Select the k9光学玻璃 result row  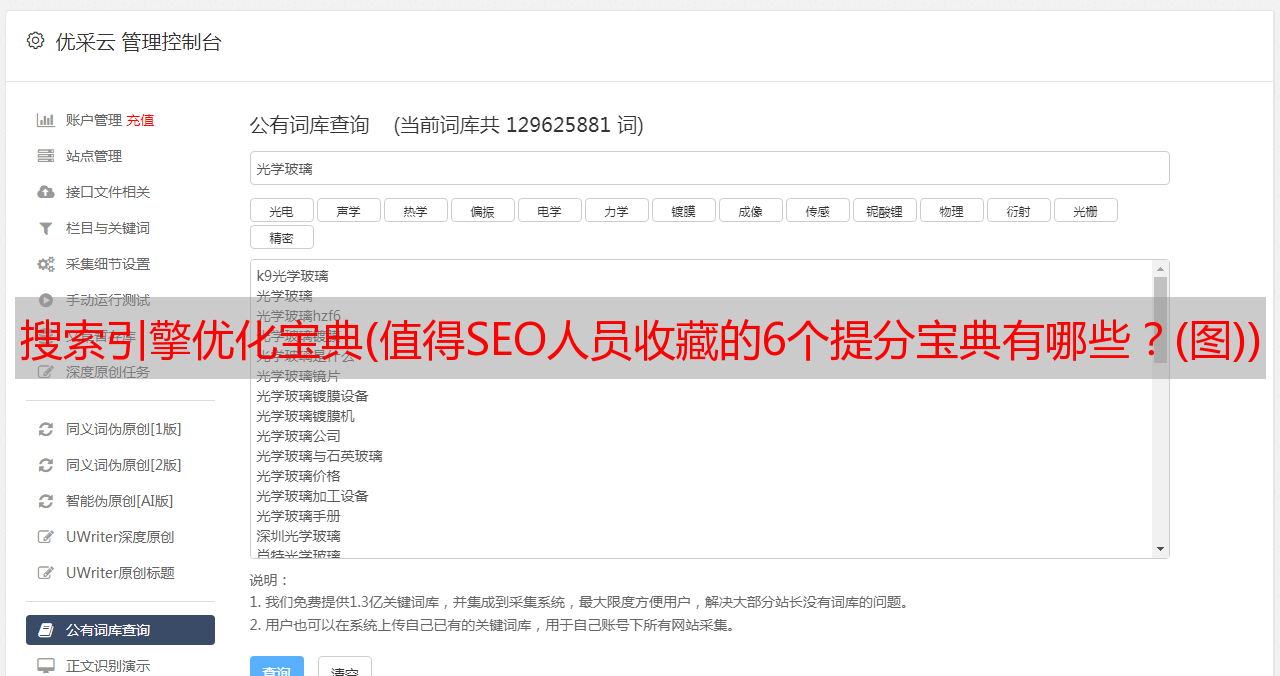(292, 276)
